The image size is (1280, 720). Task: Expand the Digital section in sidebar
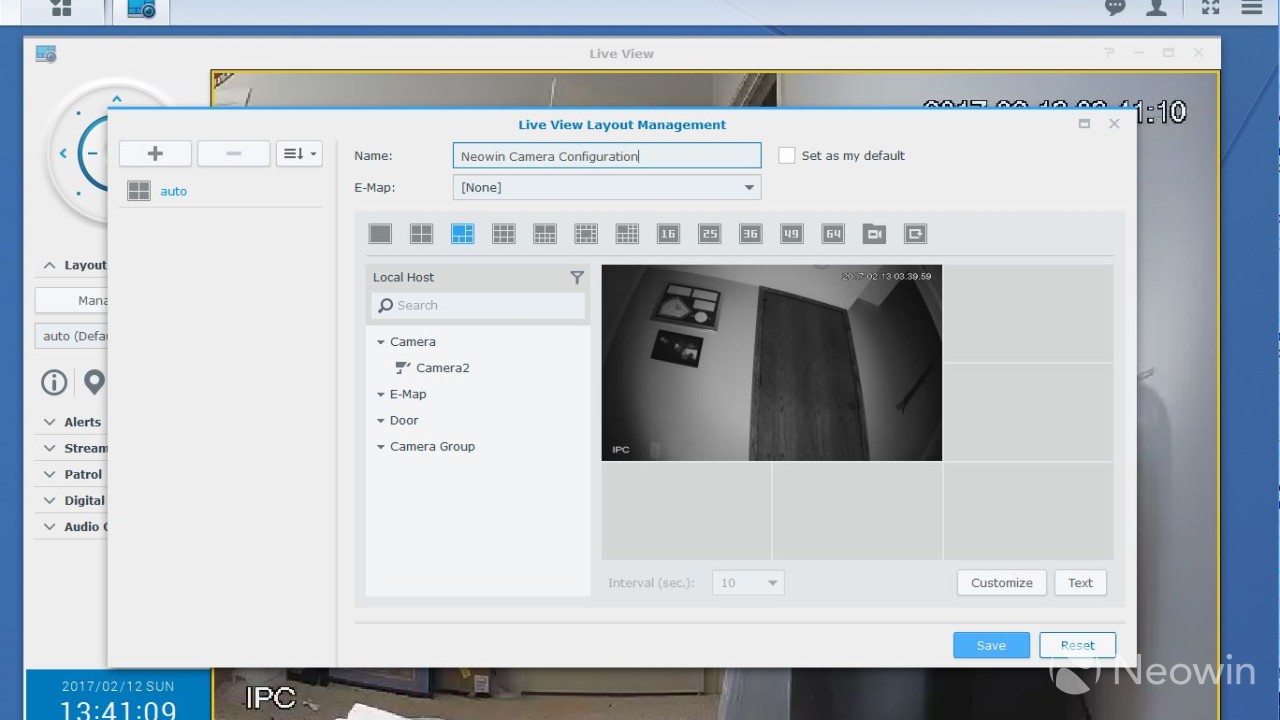click(50, 500)
